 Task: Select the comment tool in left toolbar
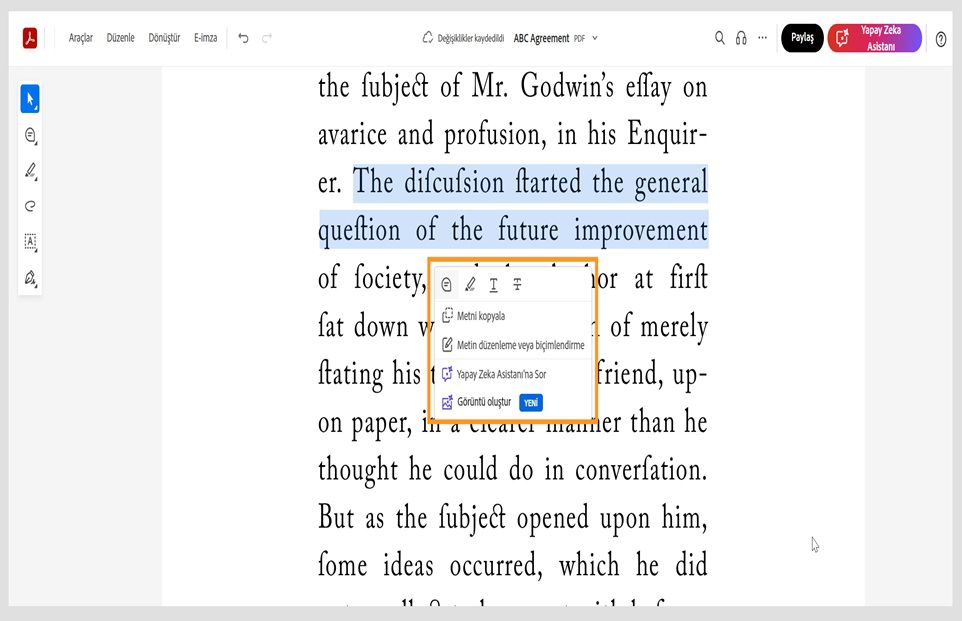click(x=30, y=135)
